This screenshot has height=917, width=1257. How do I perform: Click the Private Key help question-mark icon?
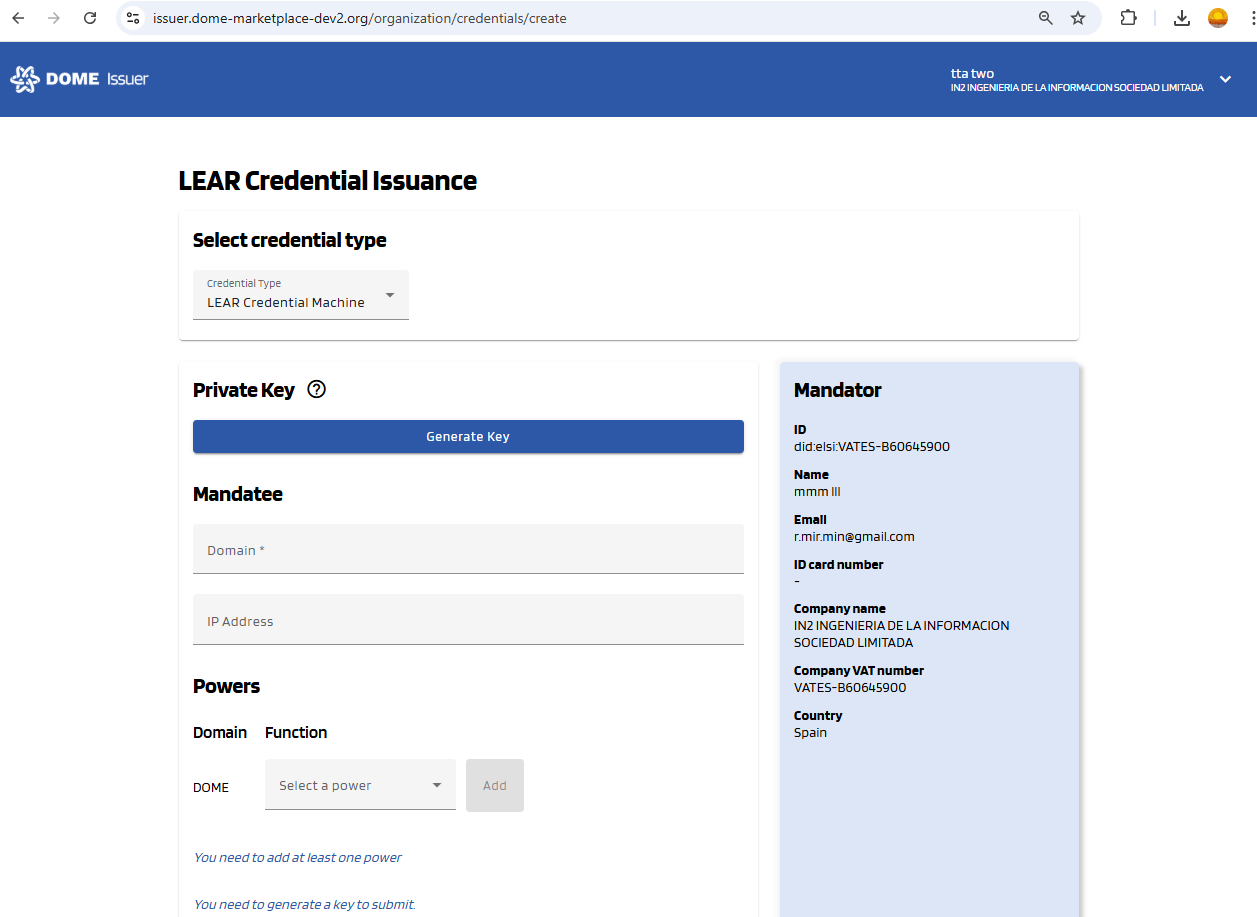(x=317, y=390)
